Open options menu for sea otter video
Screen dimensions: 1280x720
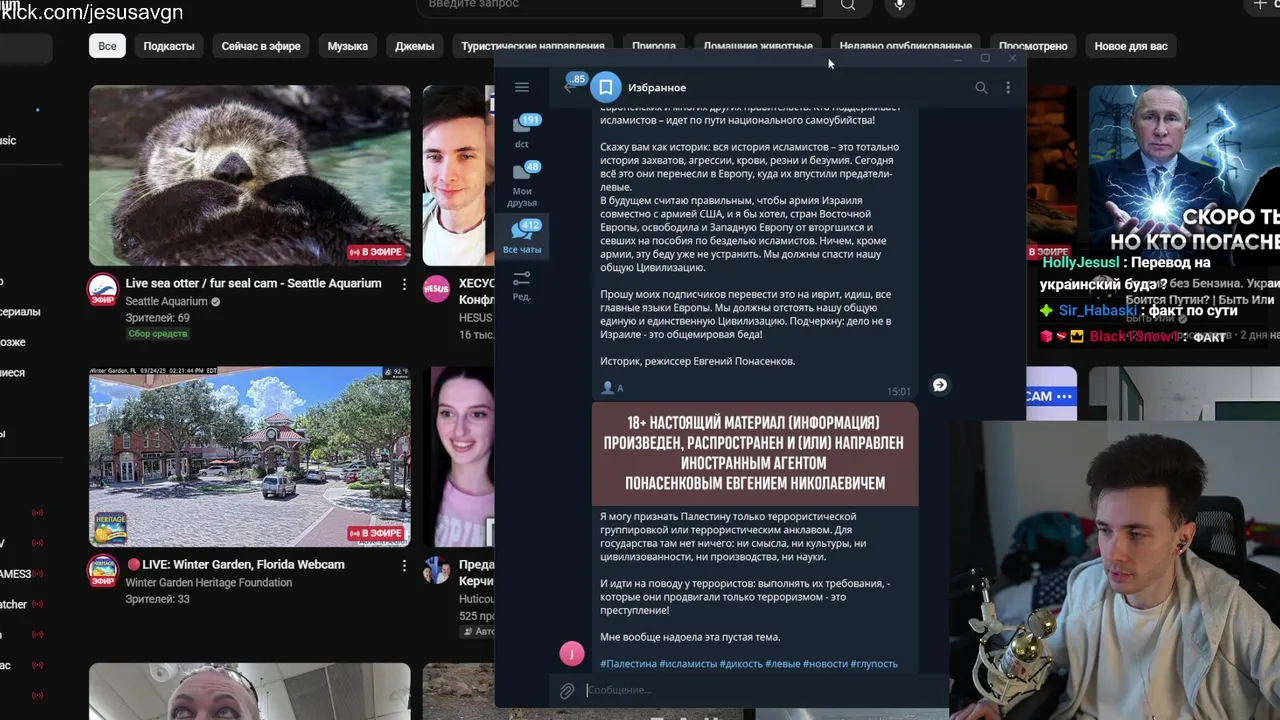tap(404, 285)
